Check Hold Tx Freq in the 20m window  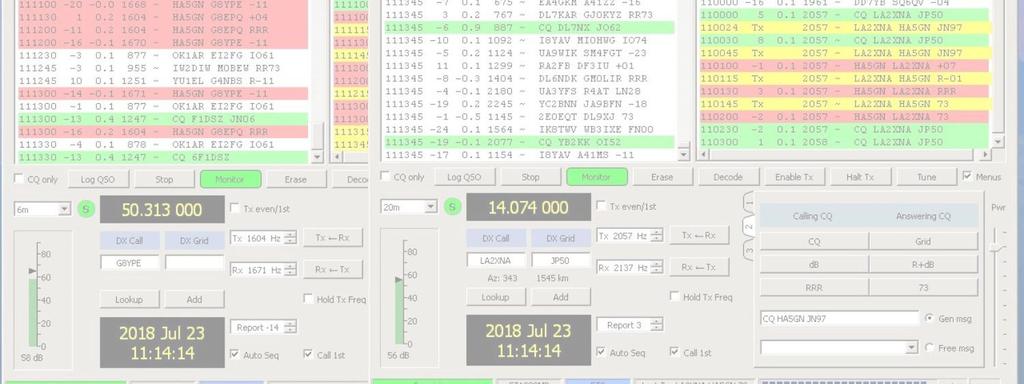click(674, 296)
